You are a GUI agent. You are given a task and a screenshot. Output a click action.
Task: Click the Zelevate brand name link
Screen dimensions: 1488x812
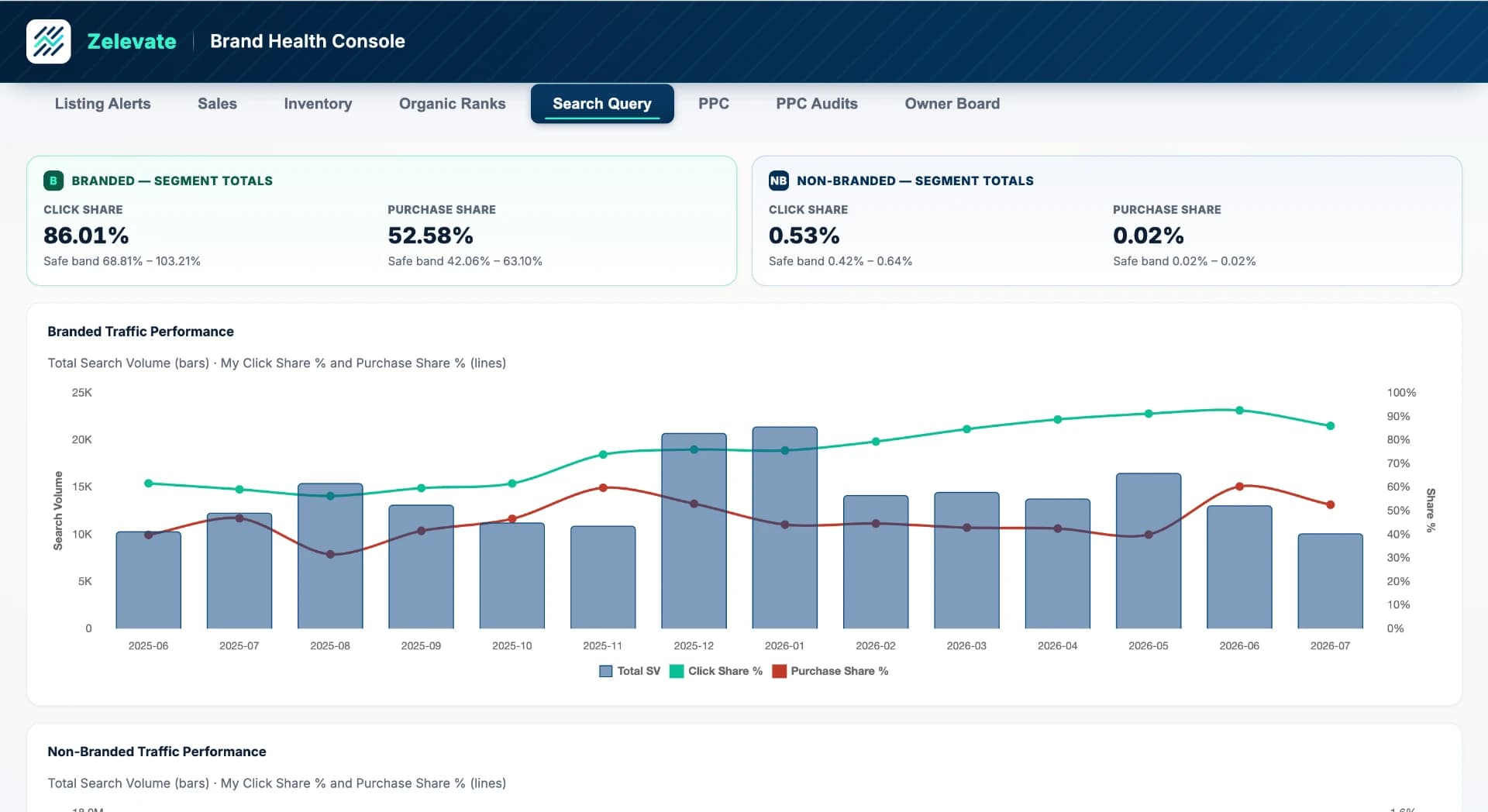(x=132, y=41)
